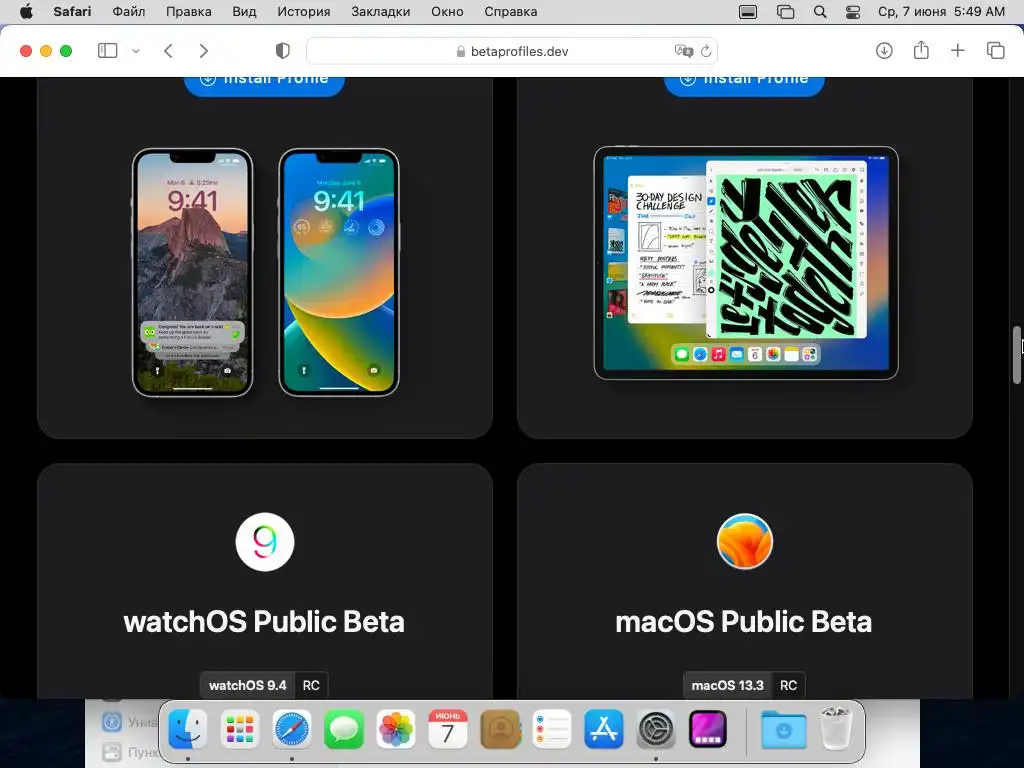
Task: Open the purple app icon in Dock
Action: [708, 729]
